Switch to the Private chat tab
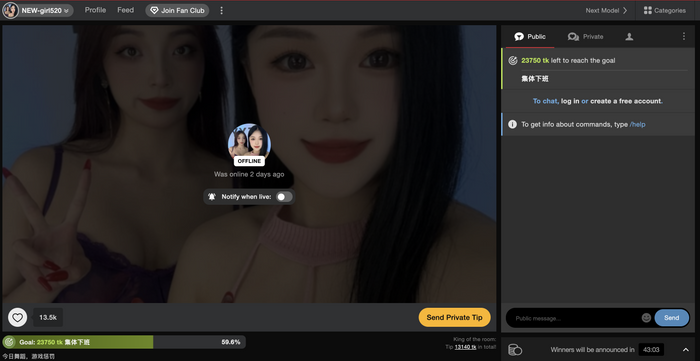The image size is (700, 361). 585,37
